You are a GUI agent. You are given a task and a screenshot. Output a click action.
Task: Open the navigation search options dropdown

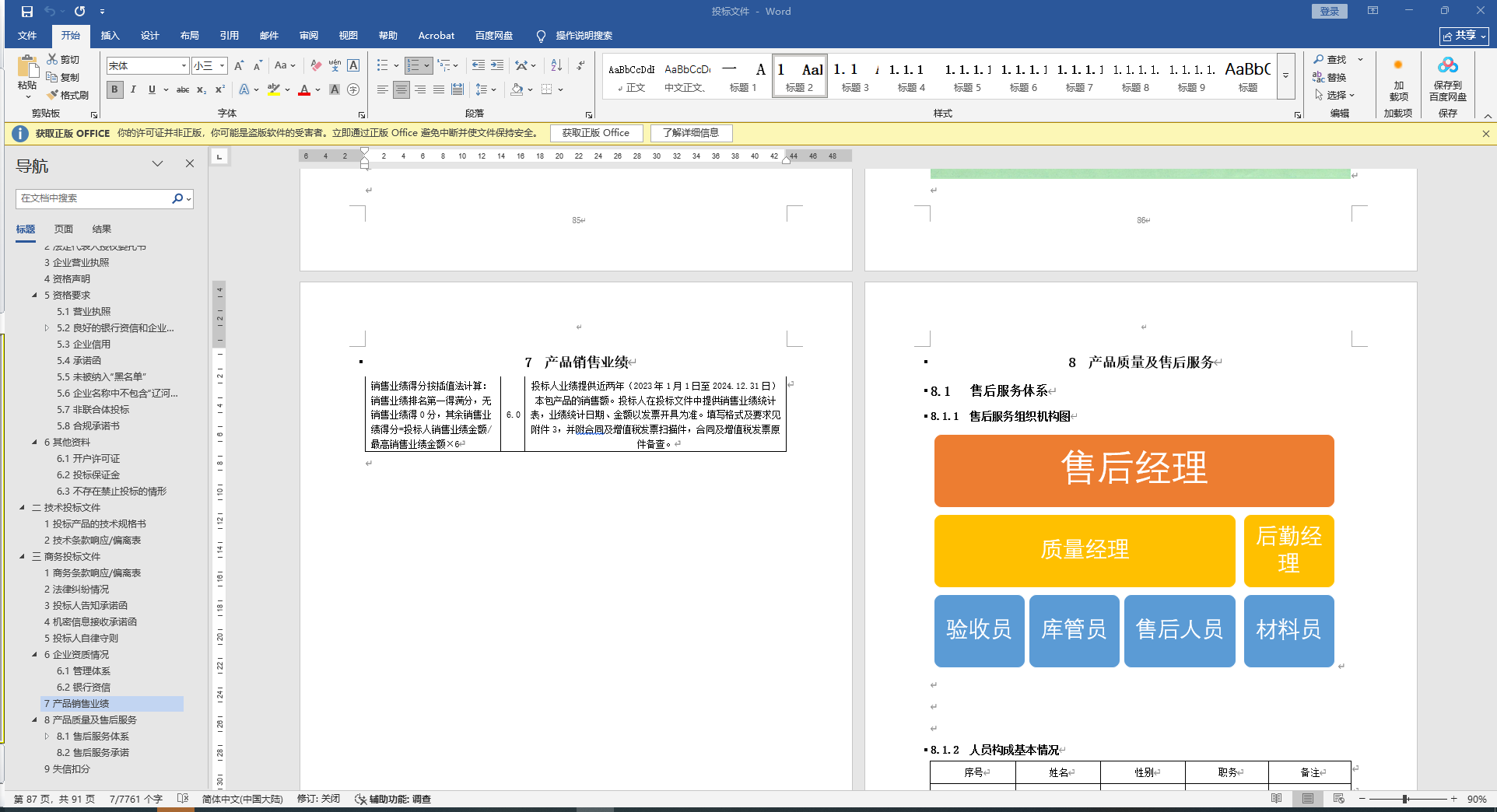(x=188, y=199)
